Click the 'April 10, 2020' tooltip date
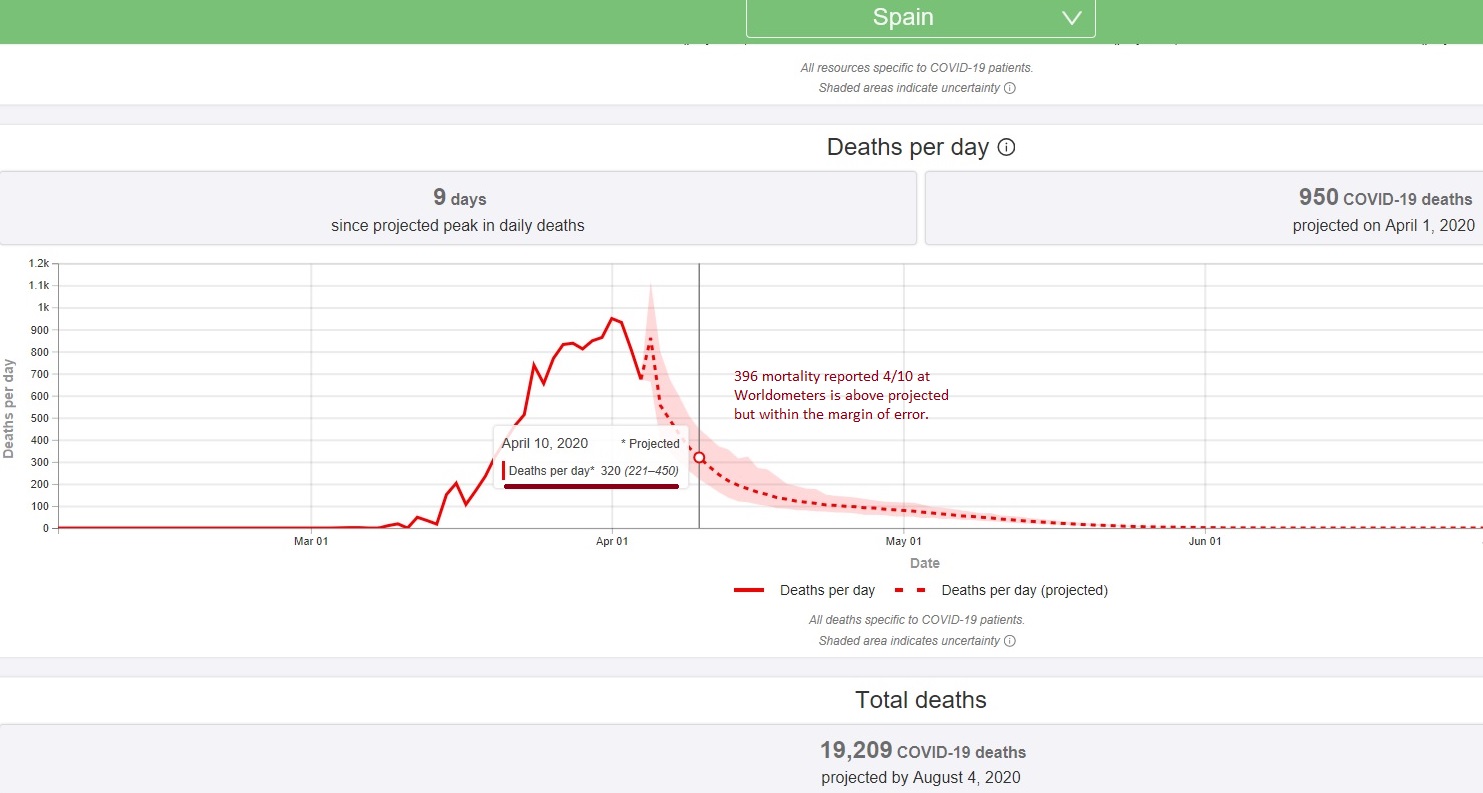Viewport: 1483px width, 793px height. tap(545, 443)
